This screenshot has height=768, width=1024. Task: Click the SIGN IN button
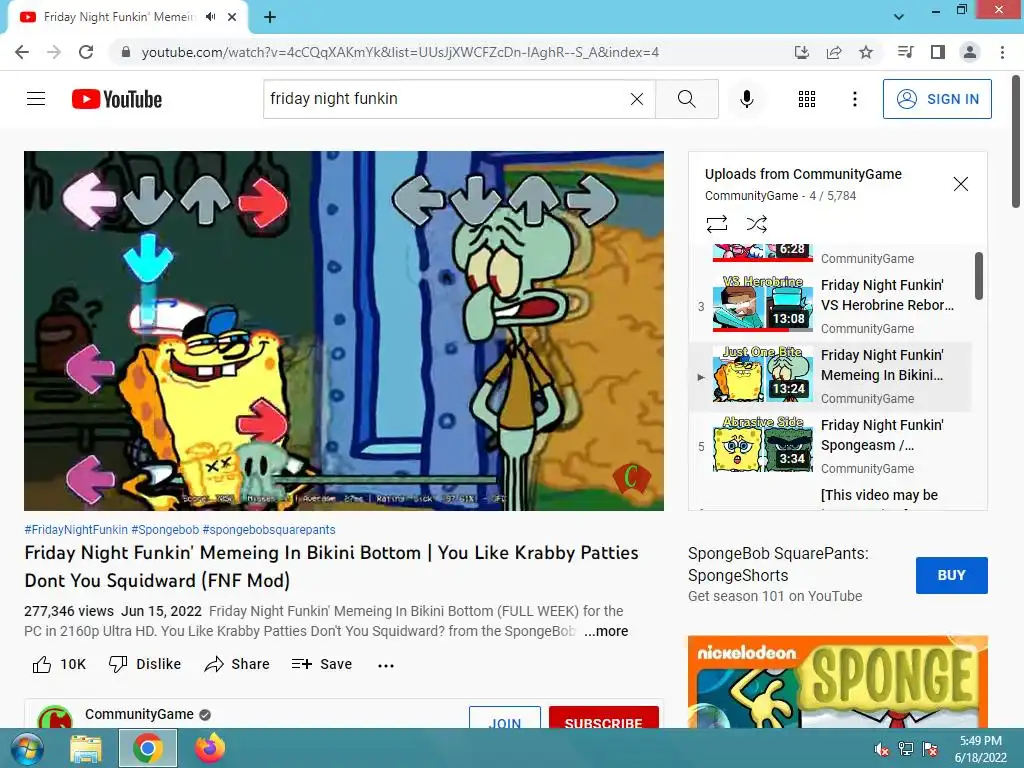point(936,99)
